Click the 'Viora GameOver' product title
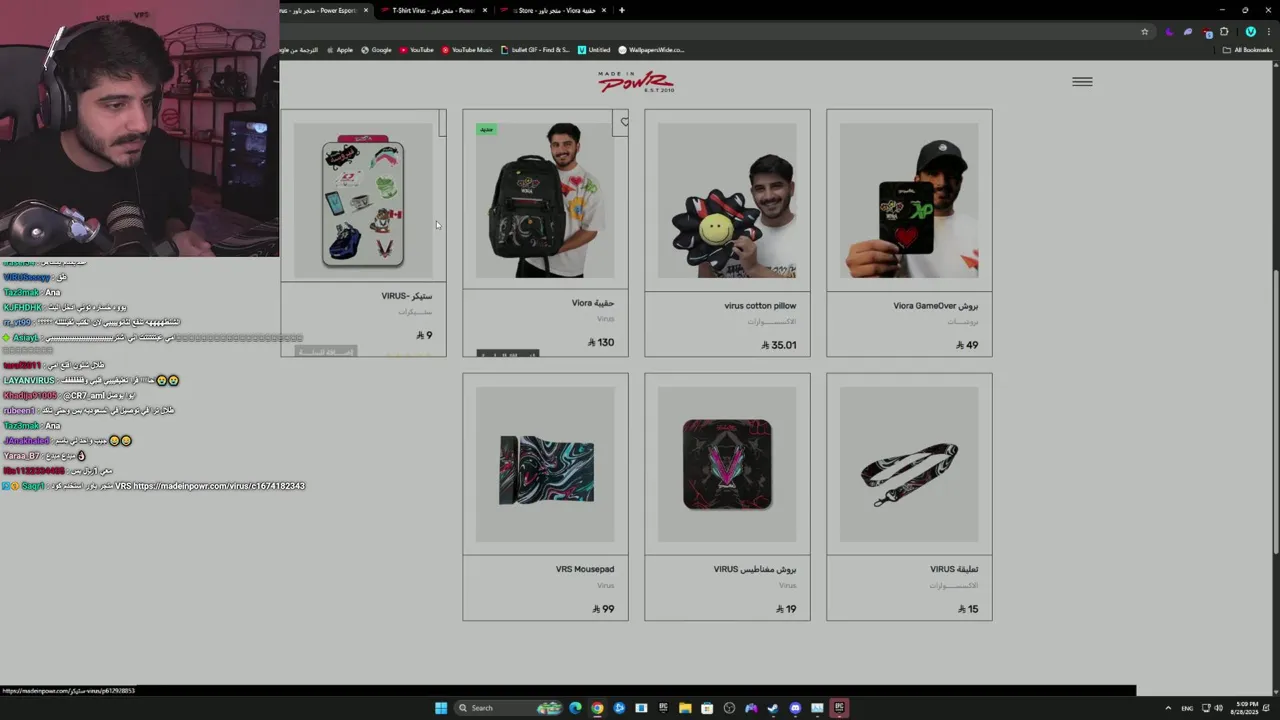Image resolution: width=1280 pixels, height=720 pixels. [x=936, y=306]
